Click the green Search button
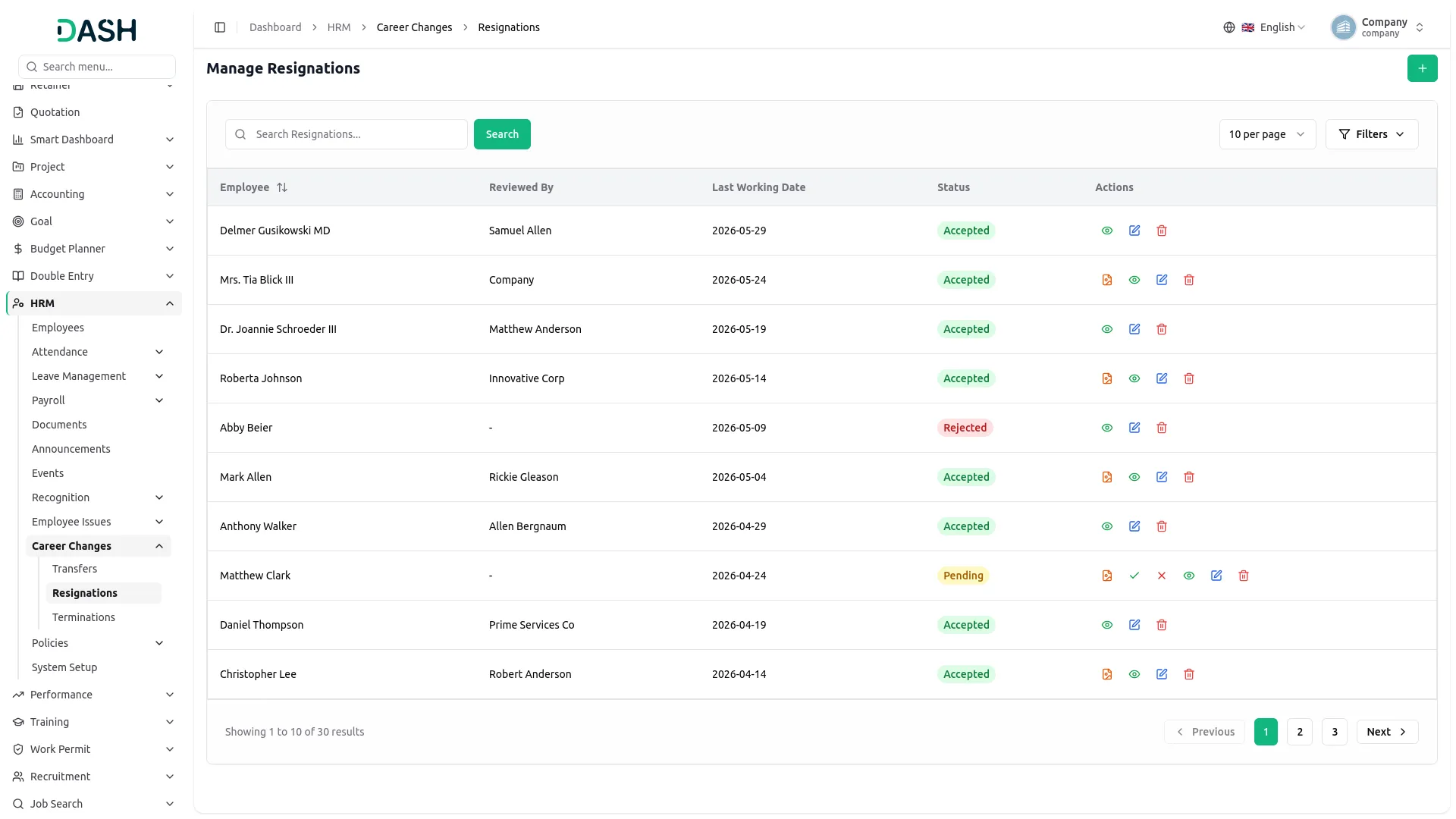The width and height of the screenshot is (1456, 819). click(x=502, y=134)
